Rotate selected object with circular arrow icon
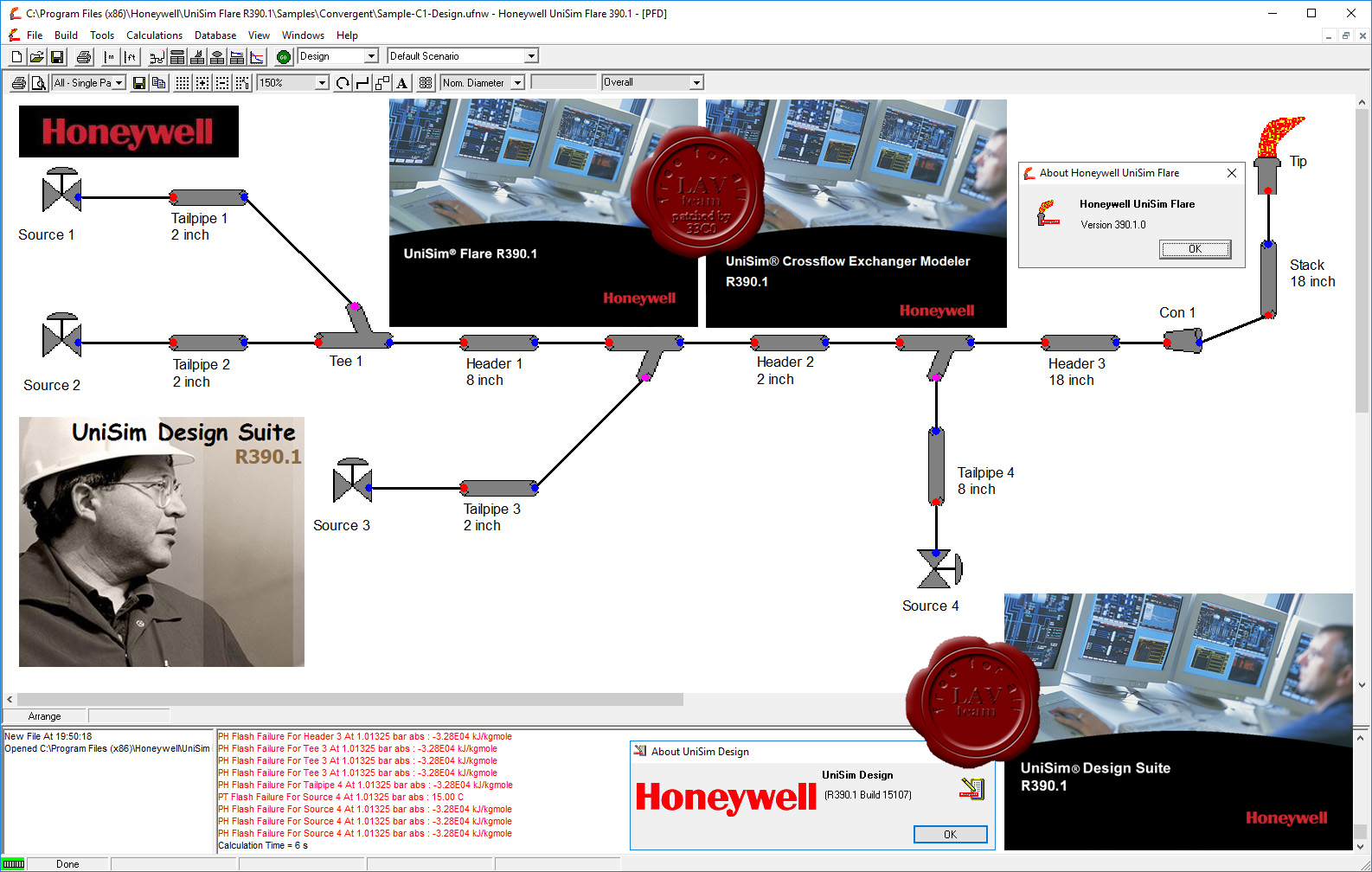Viewport: 1372px width, 872px height. [343, 83]
